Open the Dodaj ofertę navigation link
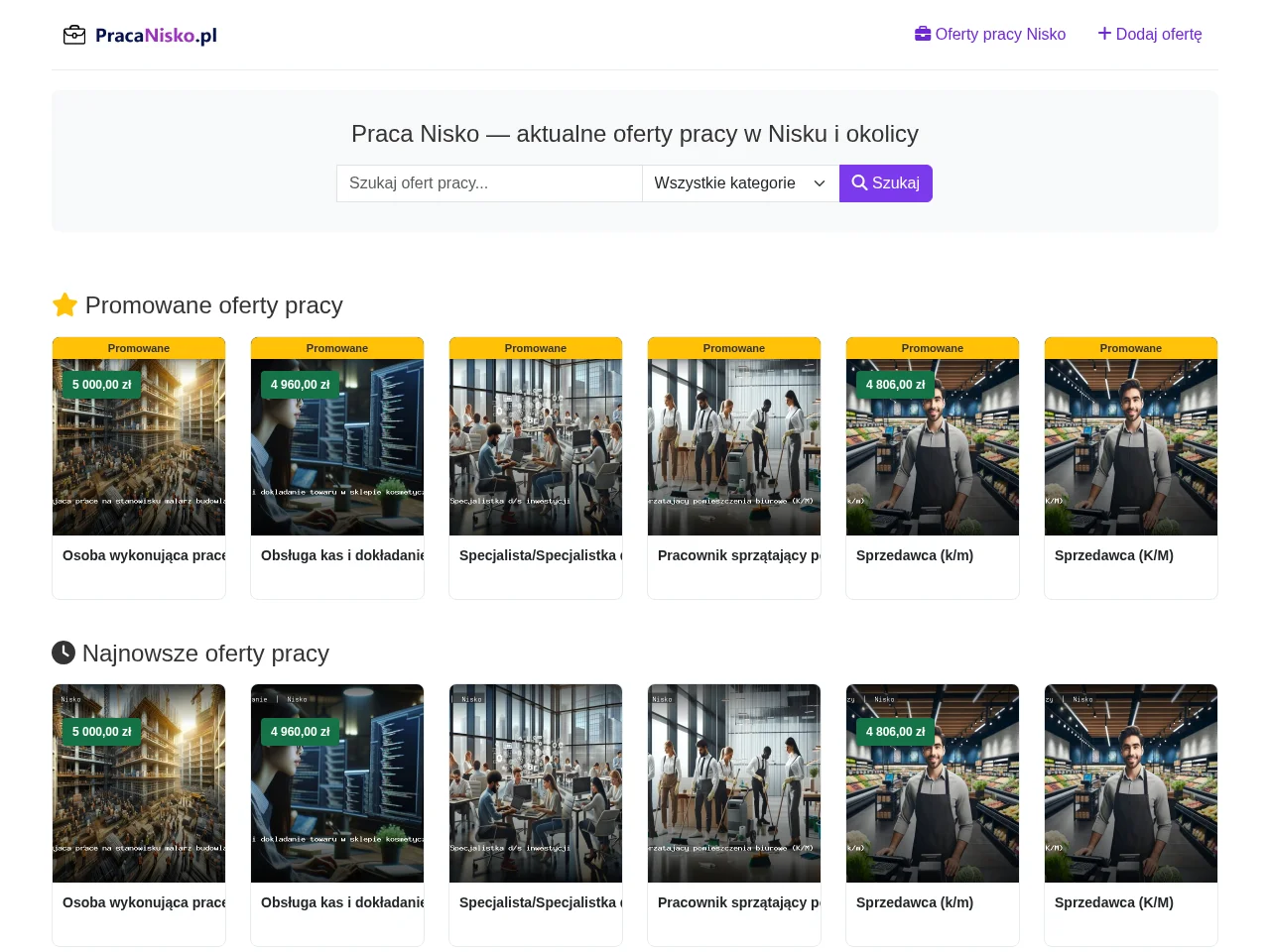The width and height of the screenshot is (1270, 952). click(1150, 34)
